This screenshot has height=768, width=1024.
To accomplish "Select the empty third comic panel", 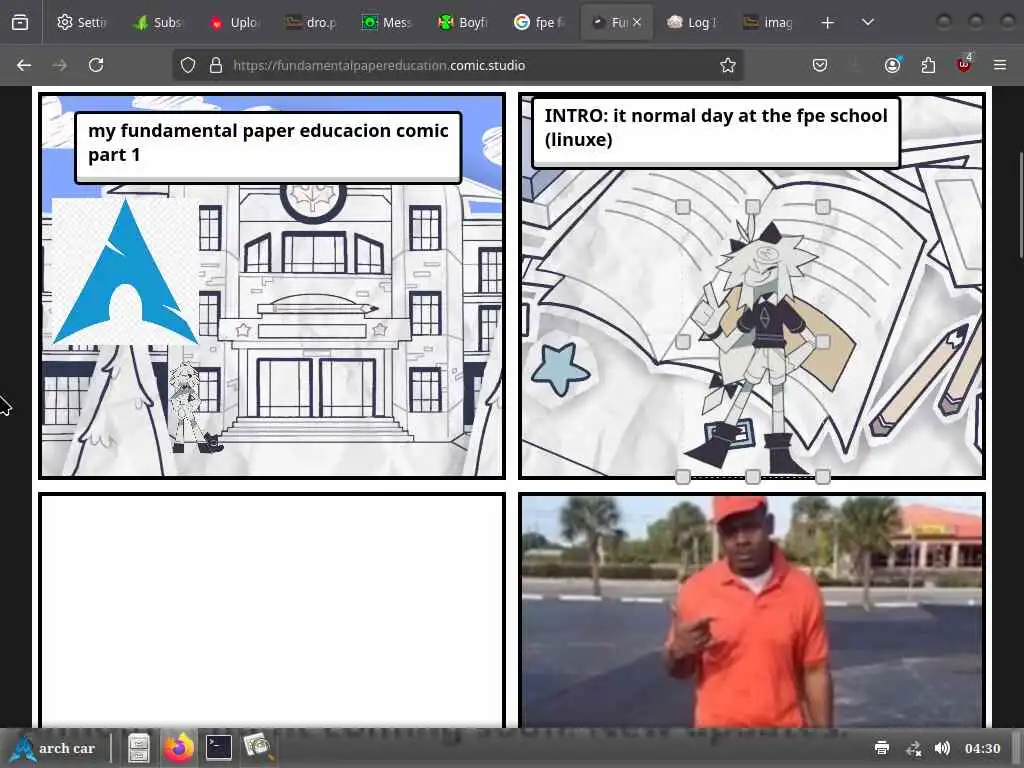I will (272, 611).
